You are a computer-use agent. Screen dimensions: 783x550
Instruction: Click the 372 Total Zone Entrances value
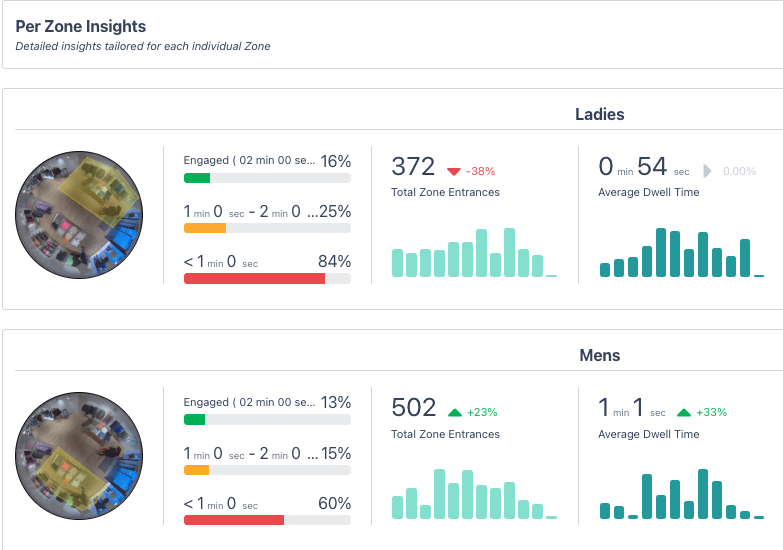coord(413,166)
